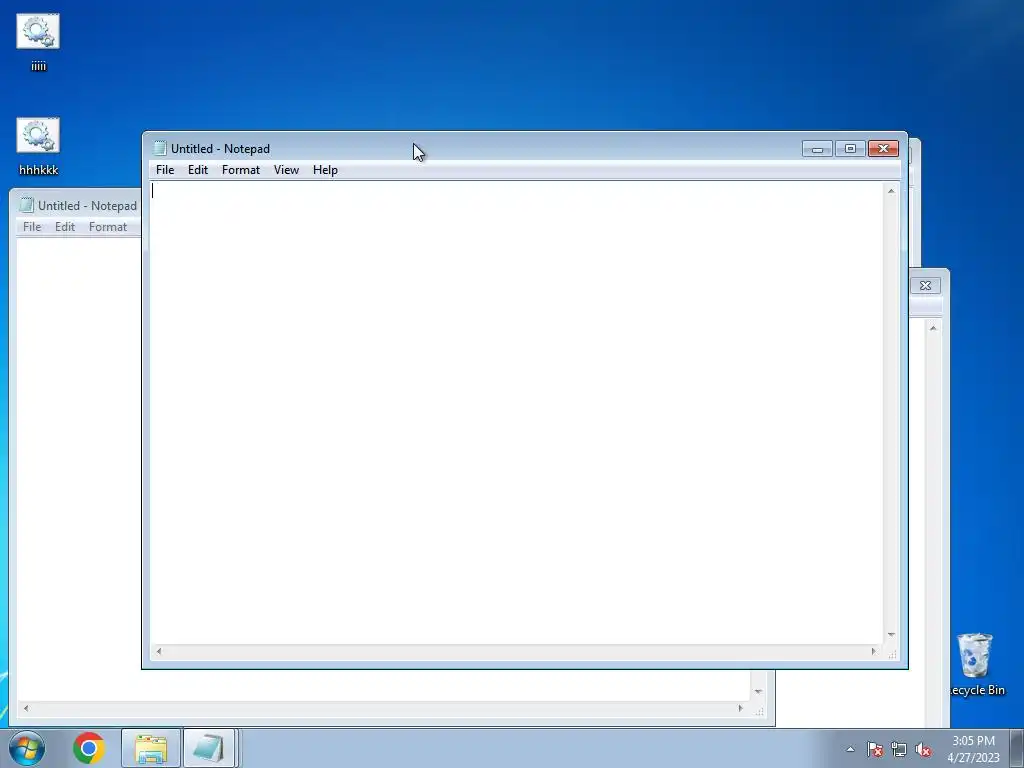
Task: Open the Windows Start menu orb
Action: coord(27,748)
